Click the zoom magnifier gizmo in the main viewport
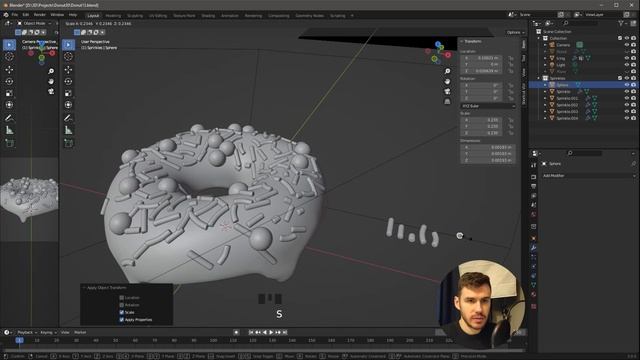Image resolution: width=640 pixels, height=360 pixels. coord(447,71)
